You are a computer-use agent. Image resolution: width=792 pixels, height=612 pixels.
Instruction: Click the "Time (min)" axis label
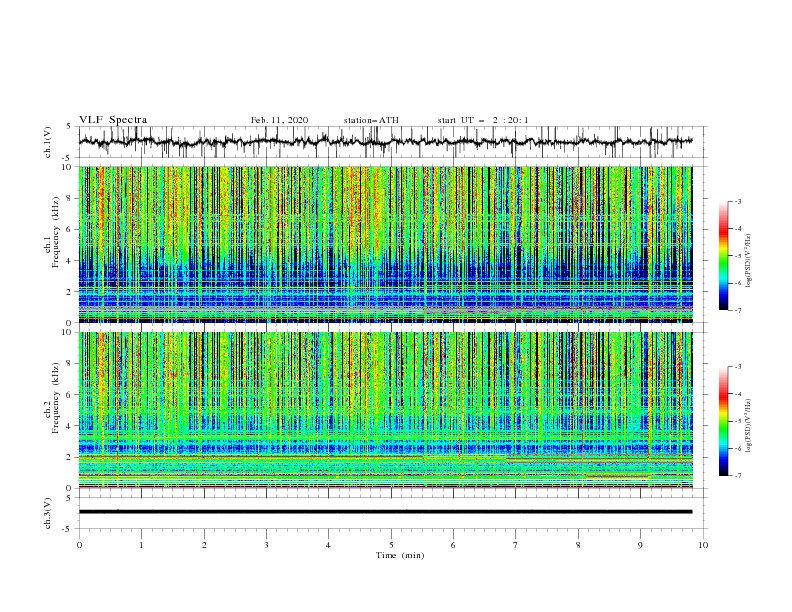point(400,555)
